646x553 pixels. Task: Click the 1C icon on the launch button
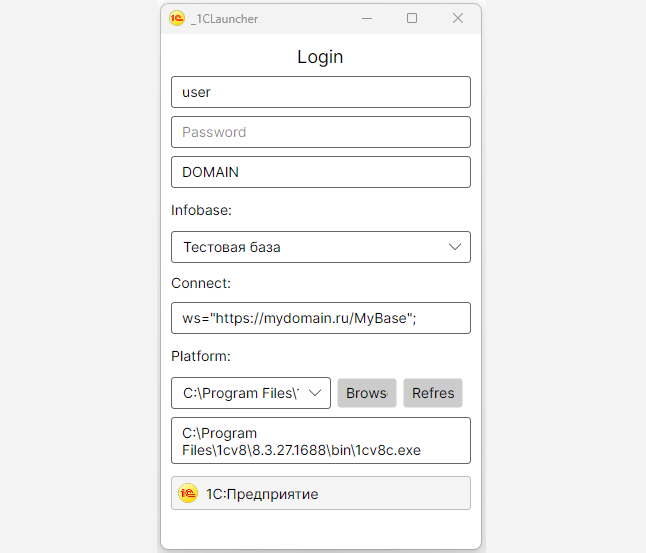click(x=188, y=494)
